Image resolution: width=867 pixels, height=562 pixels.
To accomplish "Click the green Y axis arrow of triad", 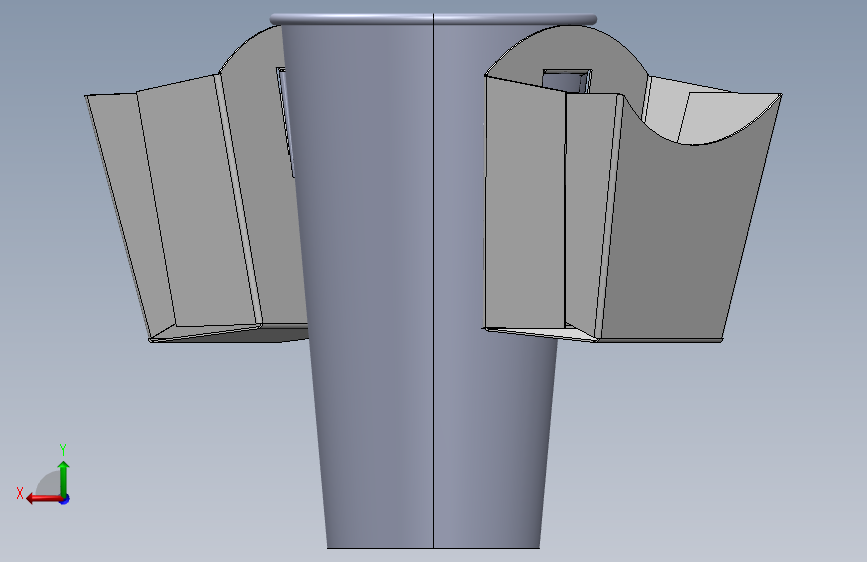I will [x=64, y=479].
